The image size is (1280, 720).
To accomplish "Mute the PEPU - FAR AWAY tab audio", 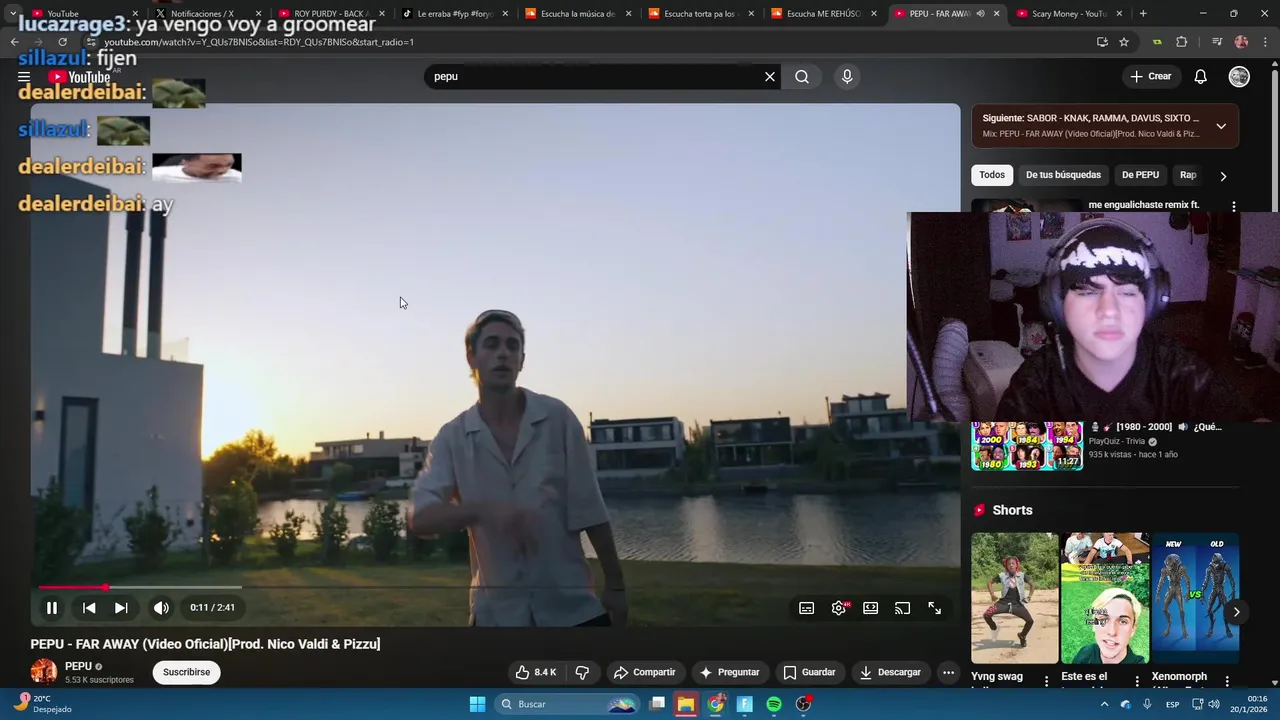I will click(980, 14).
